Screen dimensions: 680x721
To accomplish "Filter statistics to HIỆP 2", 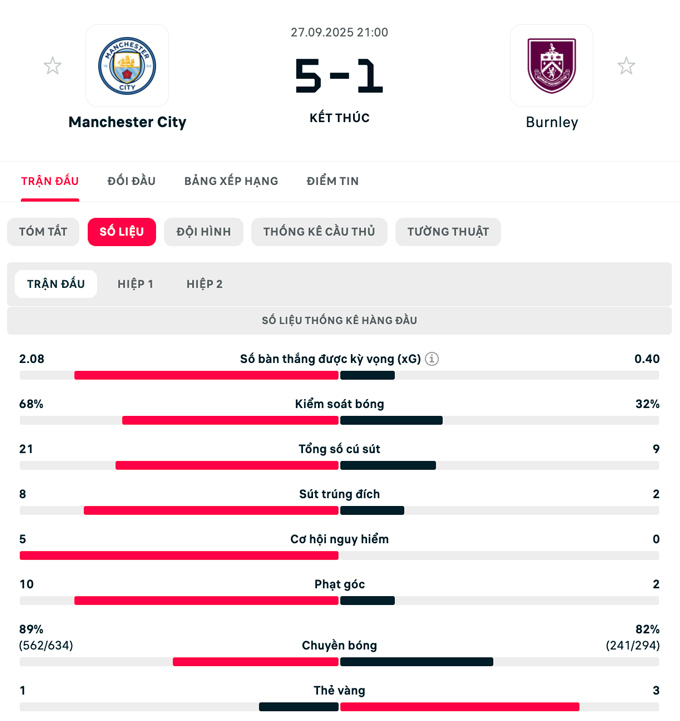I will point(205,284).
